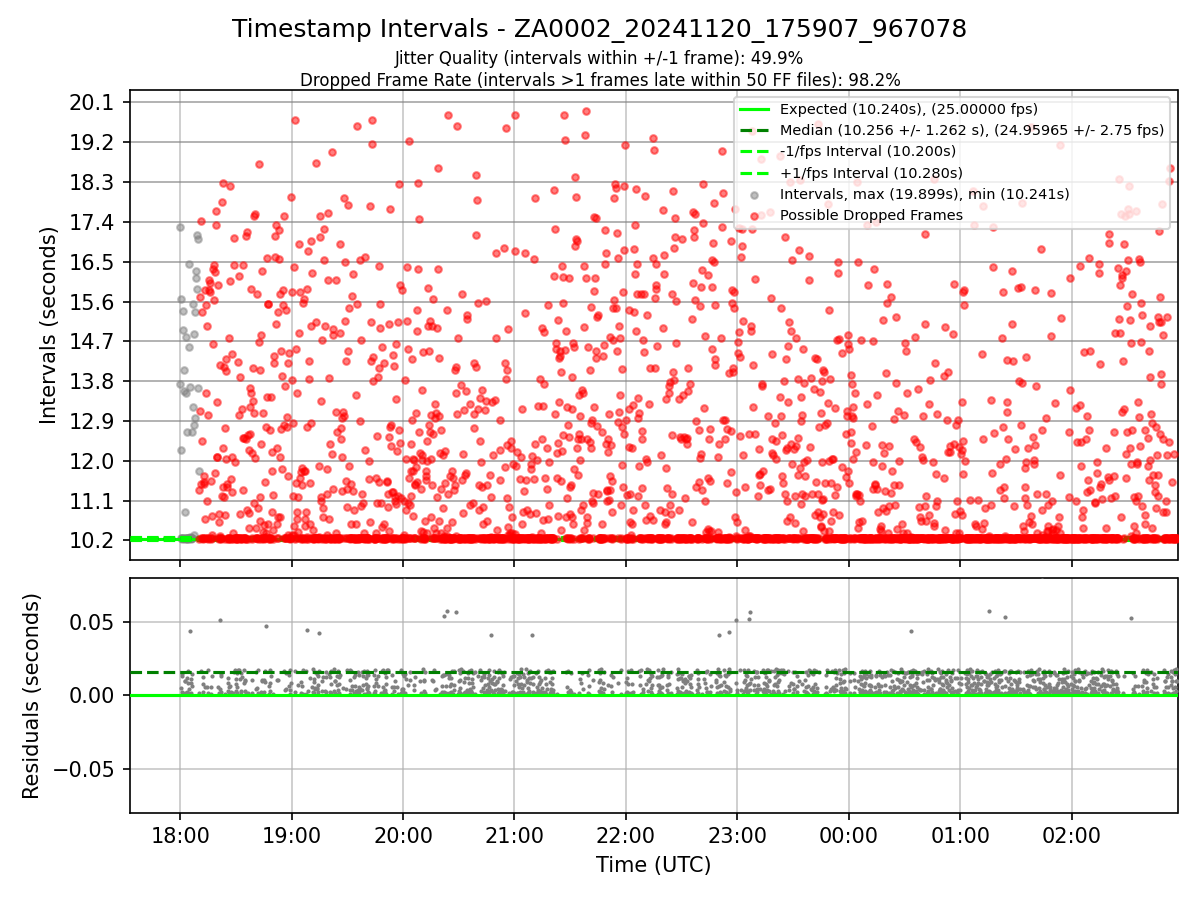Viewport: 1200px width, 900px height.
Task: Click the residuals tick label −0.05
Action: [84, 769]
